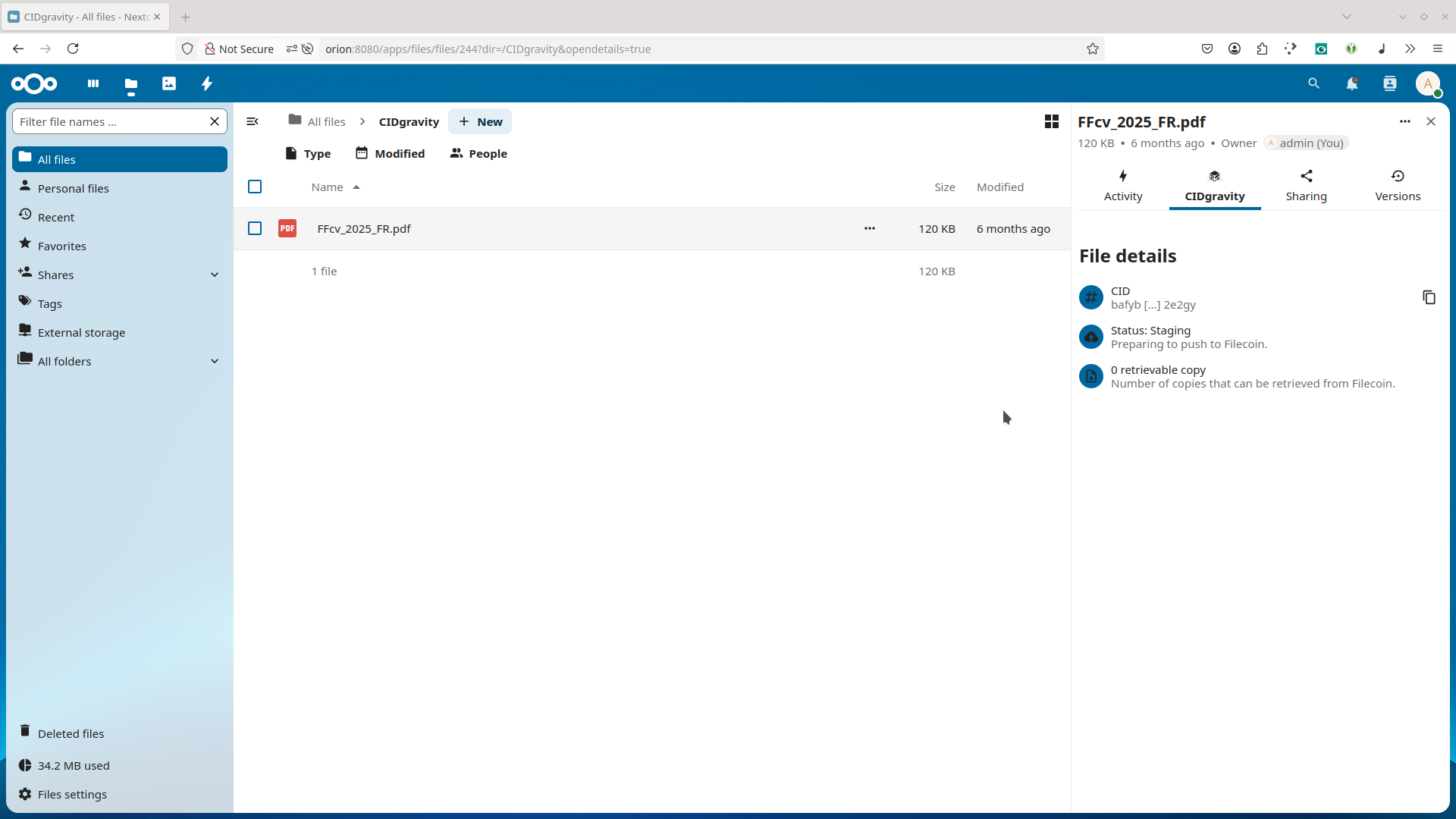Screen dimensions: 1456x819
Task: Open the Activity app lightning icon
Action: click(207, 83)
